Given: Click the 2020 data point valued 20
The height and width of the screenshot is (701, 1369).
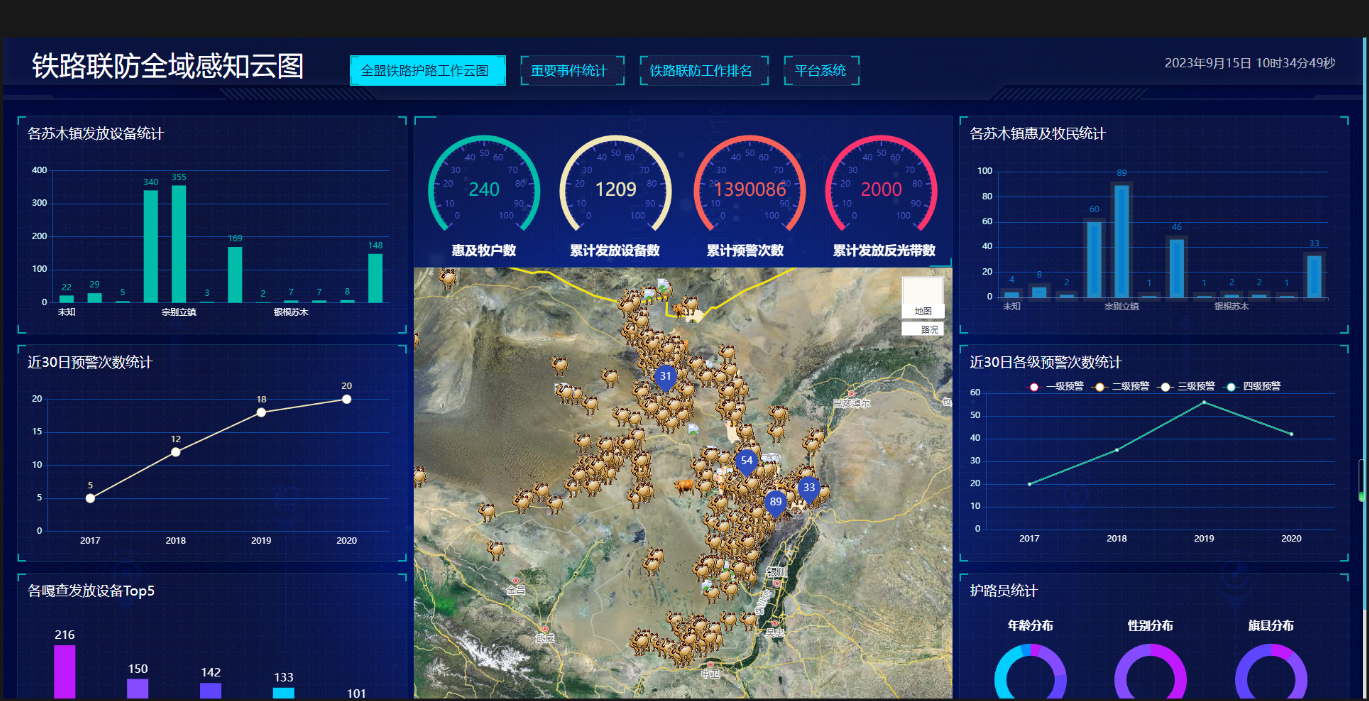Looking at the screenshot, I should click(346, 399).
